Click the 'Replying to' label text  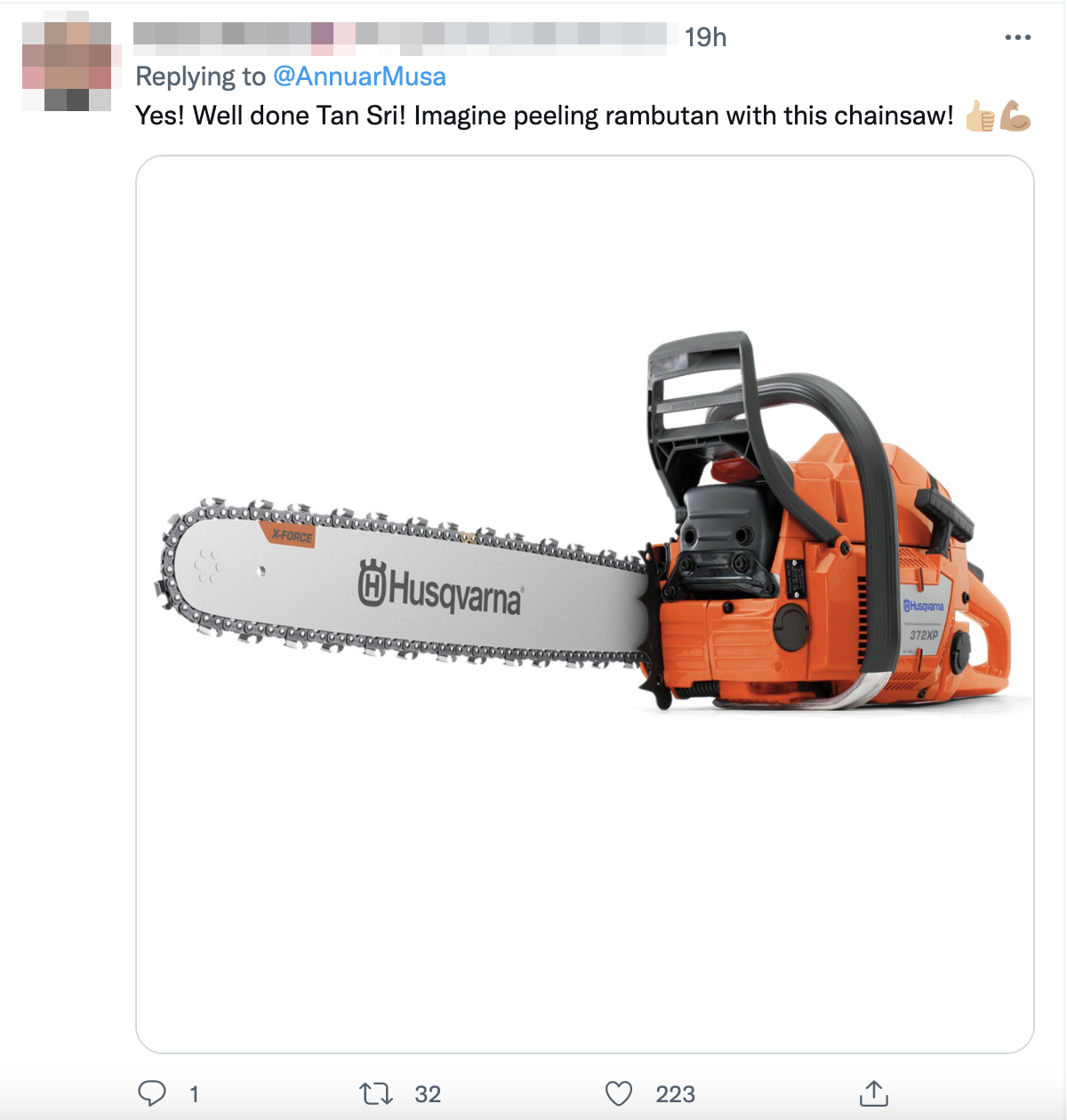[200, 76]
